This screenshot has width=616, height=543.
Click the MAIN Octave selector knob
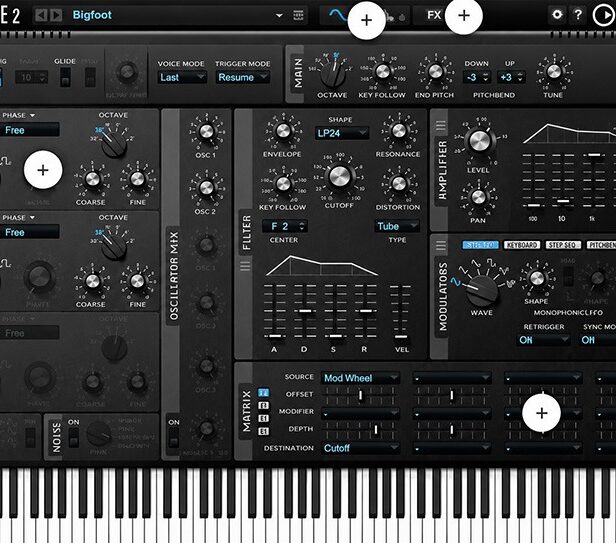[333, 74]
